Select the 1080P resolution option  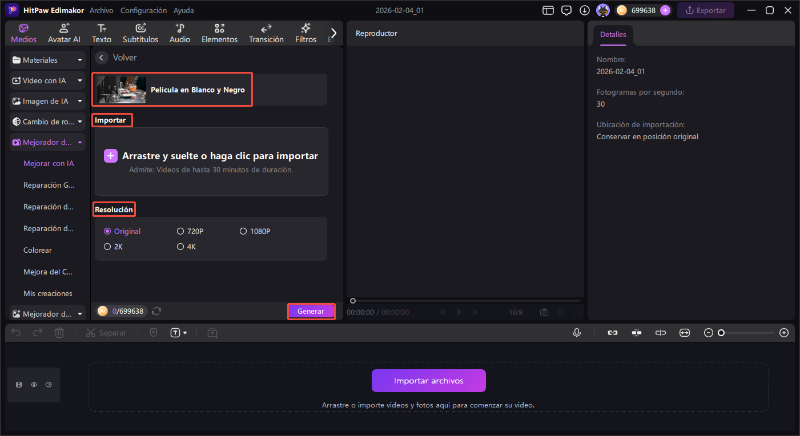tap(243, 231)
